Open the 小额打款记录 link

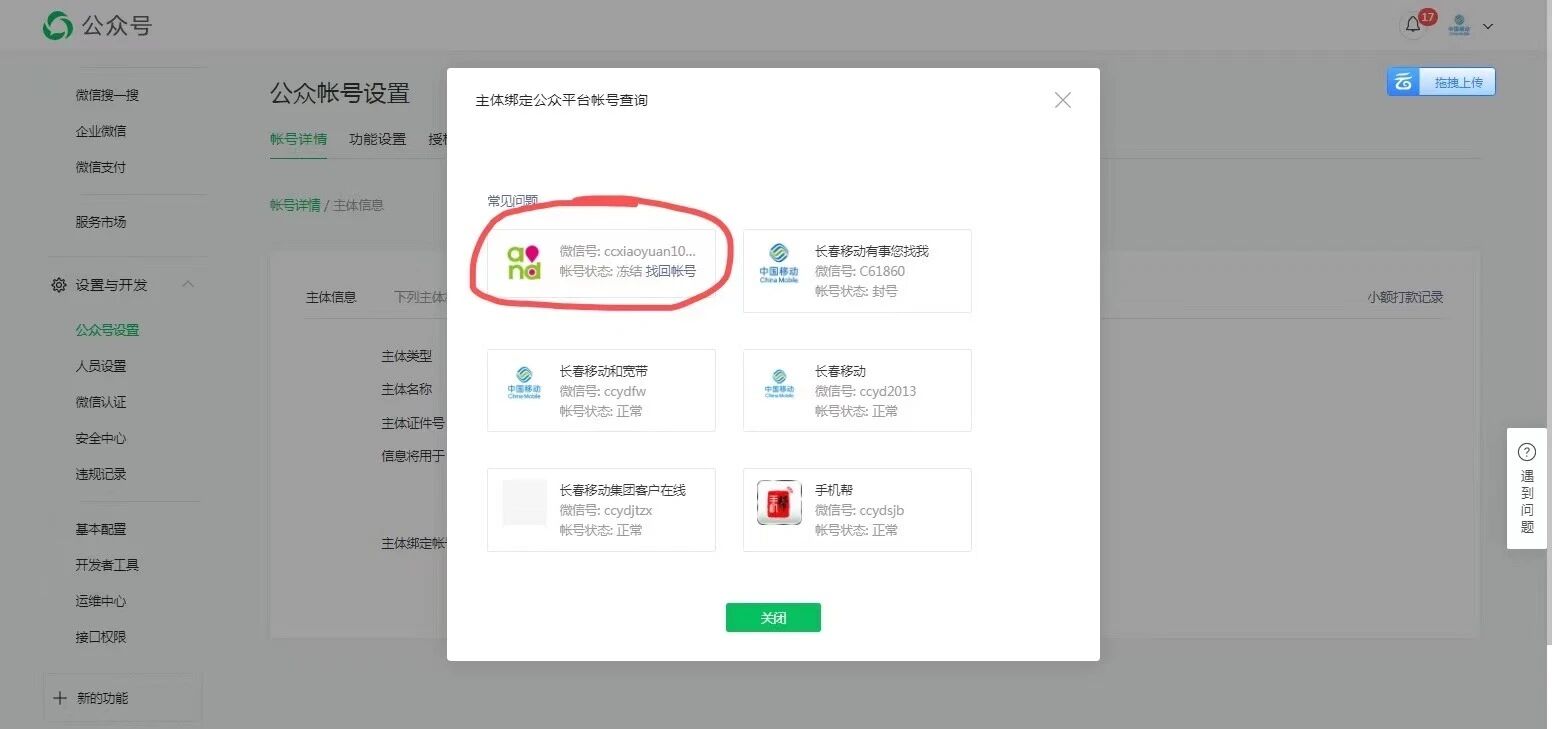point(1406,297)
